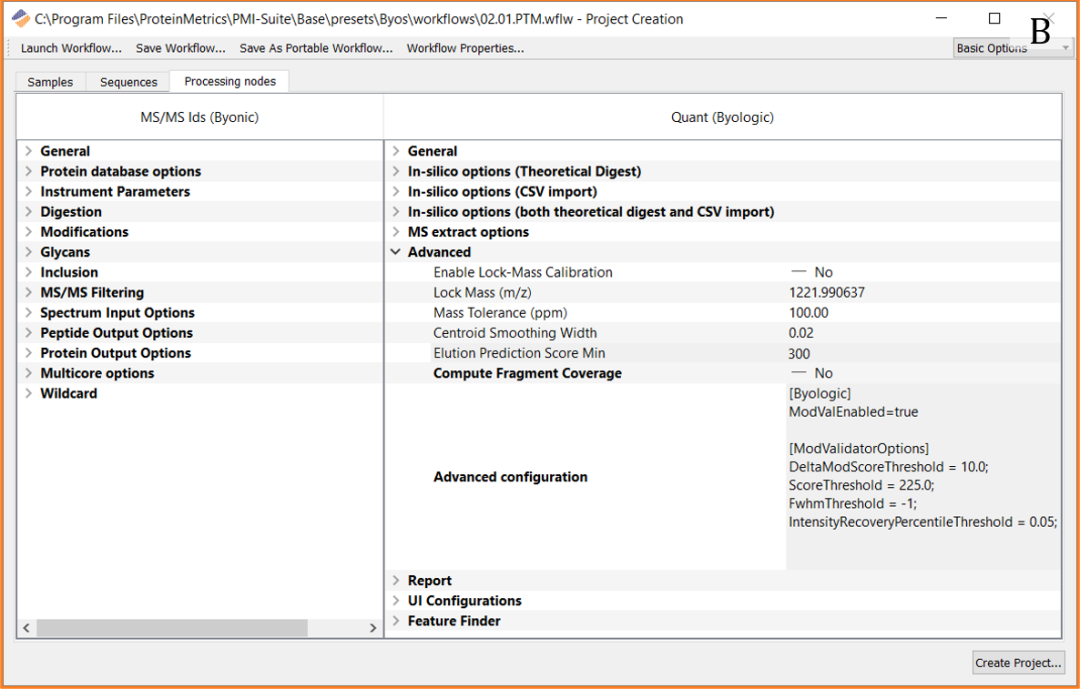
Task: Toggle Compute Fragment Coverage switch
Action: [x=799, y=373]
